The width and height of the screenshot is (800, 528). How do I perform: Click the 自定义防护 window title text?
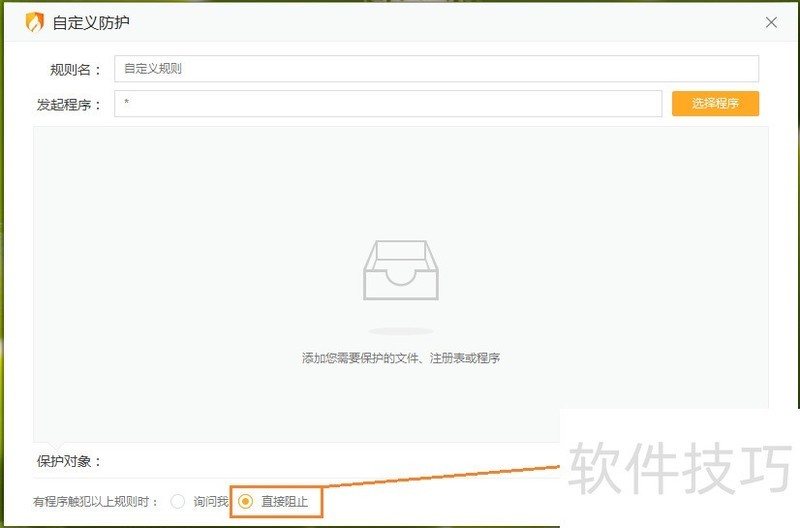click(x=91, y=22)
